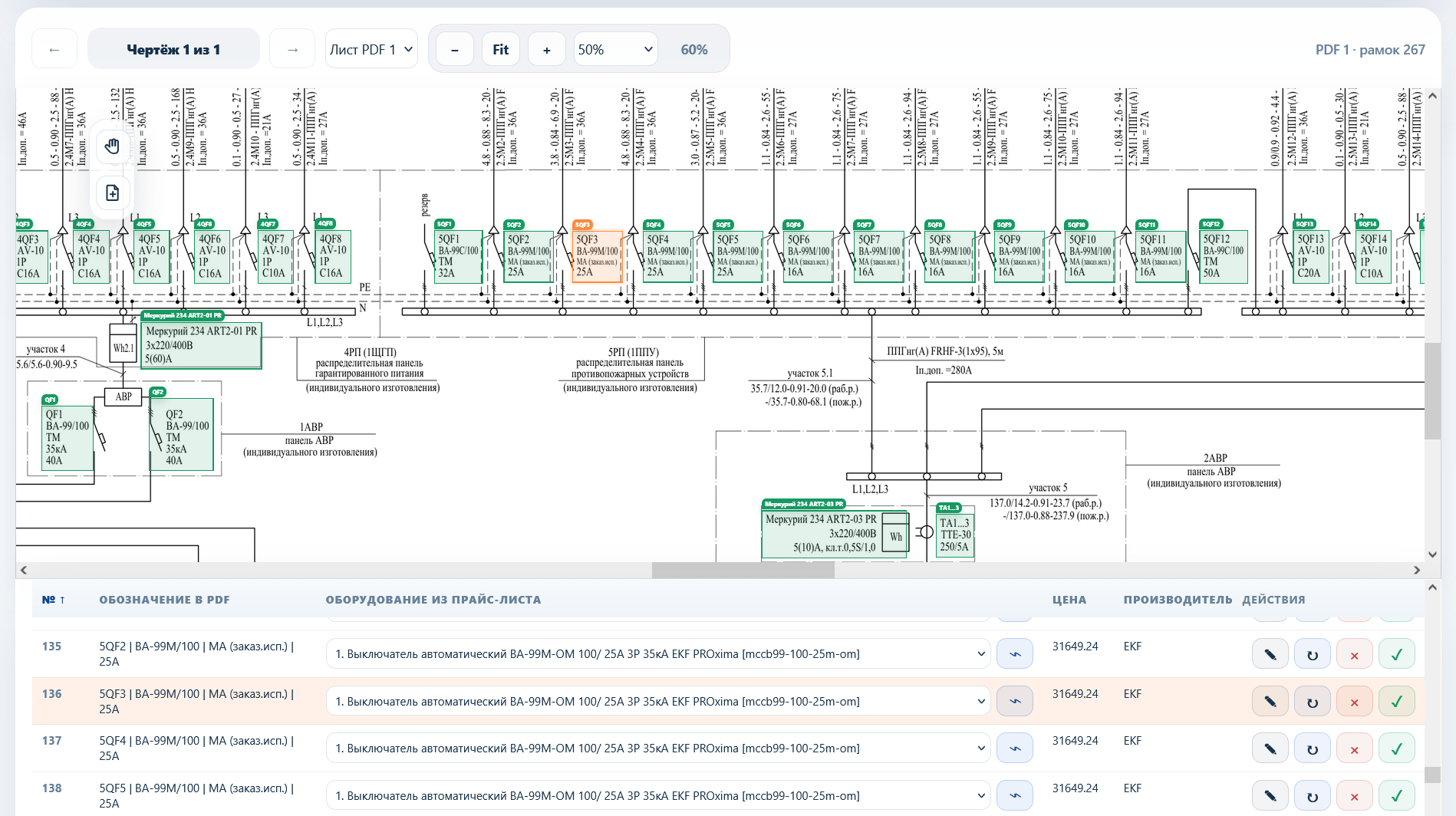Click the pencil edit icon for row 135
The image size is (1456, 816).
coord(1270,654)
